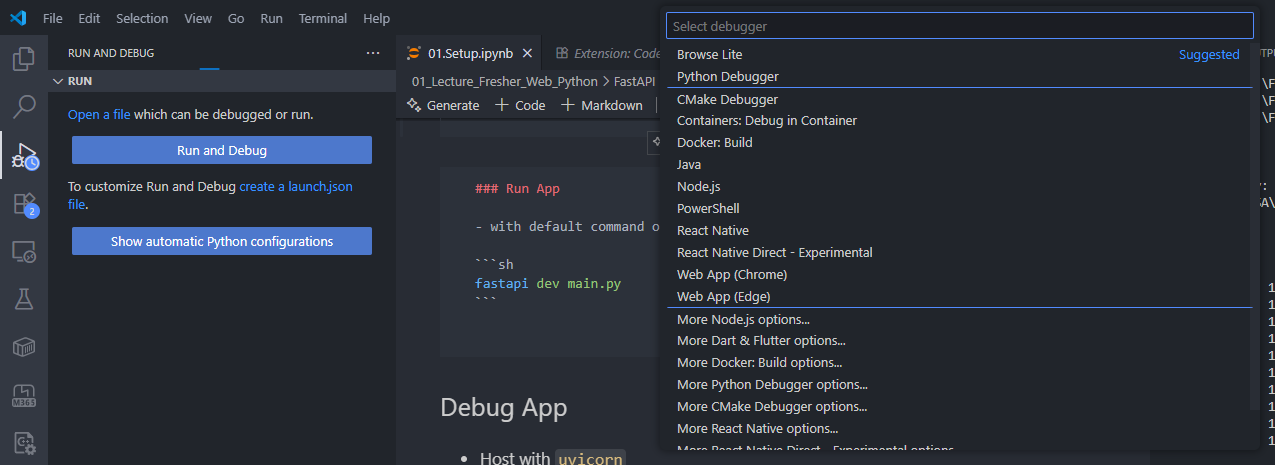Image resolution: width=1275 pixels, height=465 pixels.
Task: Click the M365 toolkit icon
Action: pyautogui.click(x=23, y=395)
